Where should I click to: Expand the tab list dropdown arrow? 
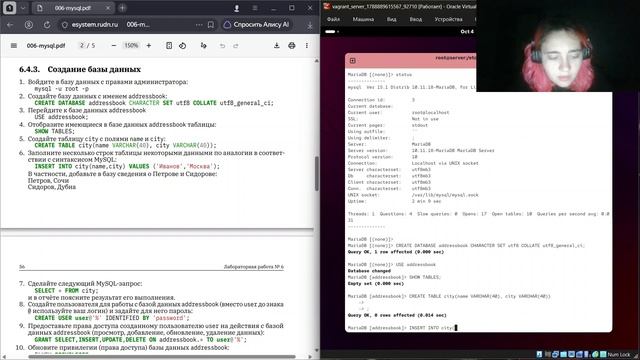23,8
